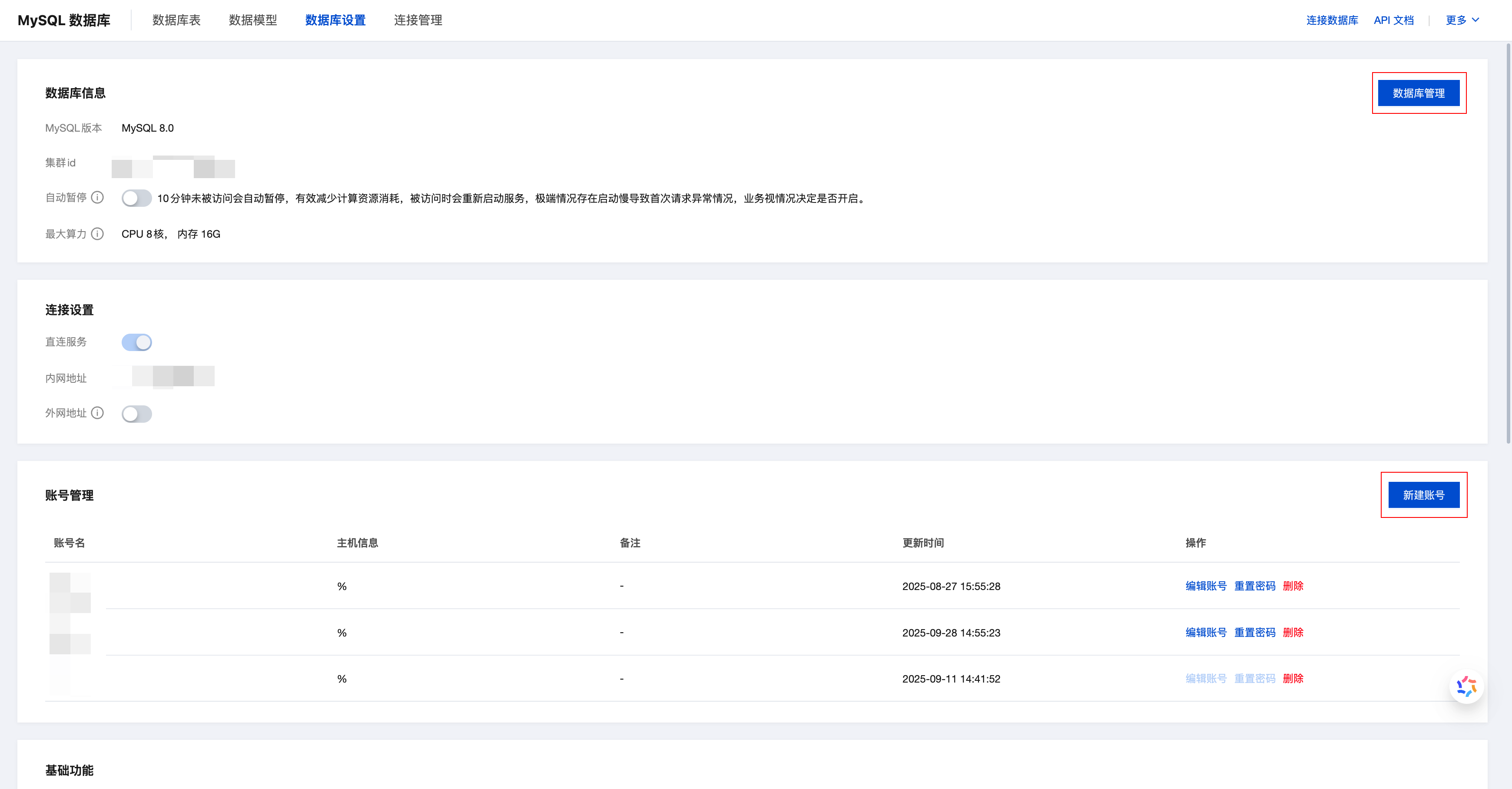Viewport: 1512px width, 789px height.
Task: Turn on the 外网地址 toggle
Action: 136,414
